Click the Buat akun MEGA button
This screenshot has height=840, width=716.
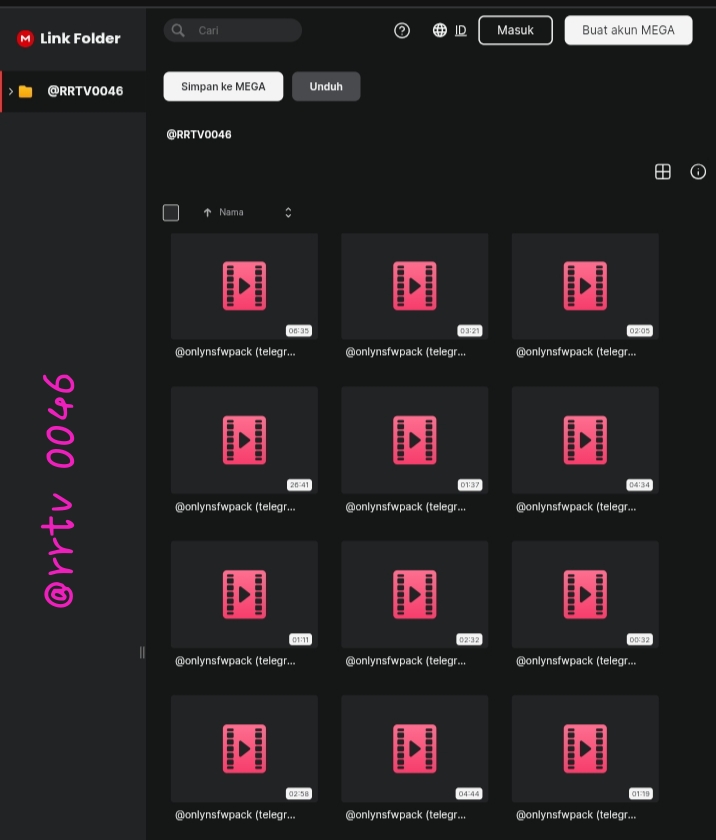[x=628, y=30]
